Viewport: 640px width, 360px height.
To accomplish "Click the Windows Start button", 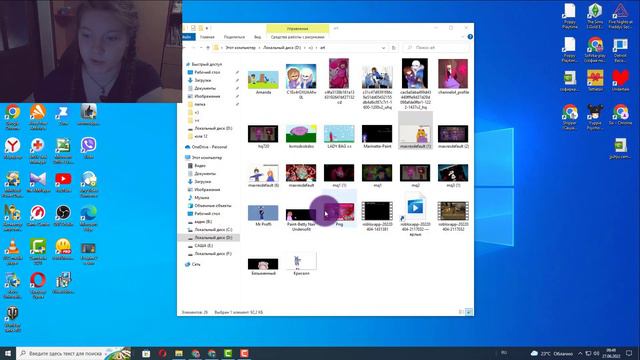I will 8,353.
